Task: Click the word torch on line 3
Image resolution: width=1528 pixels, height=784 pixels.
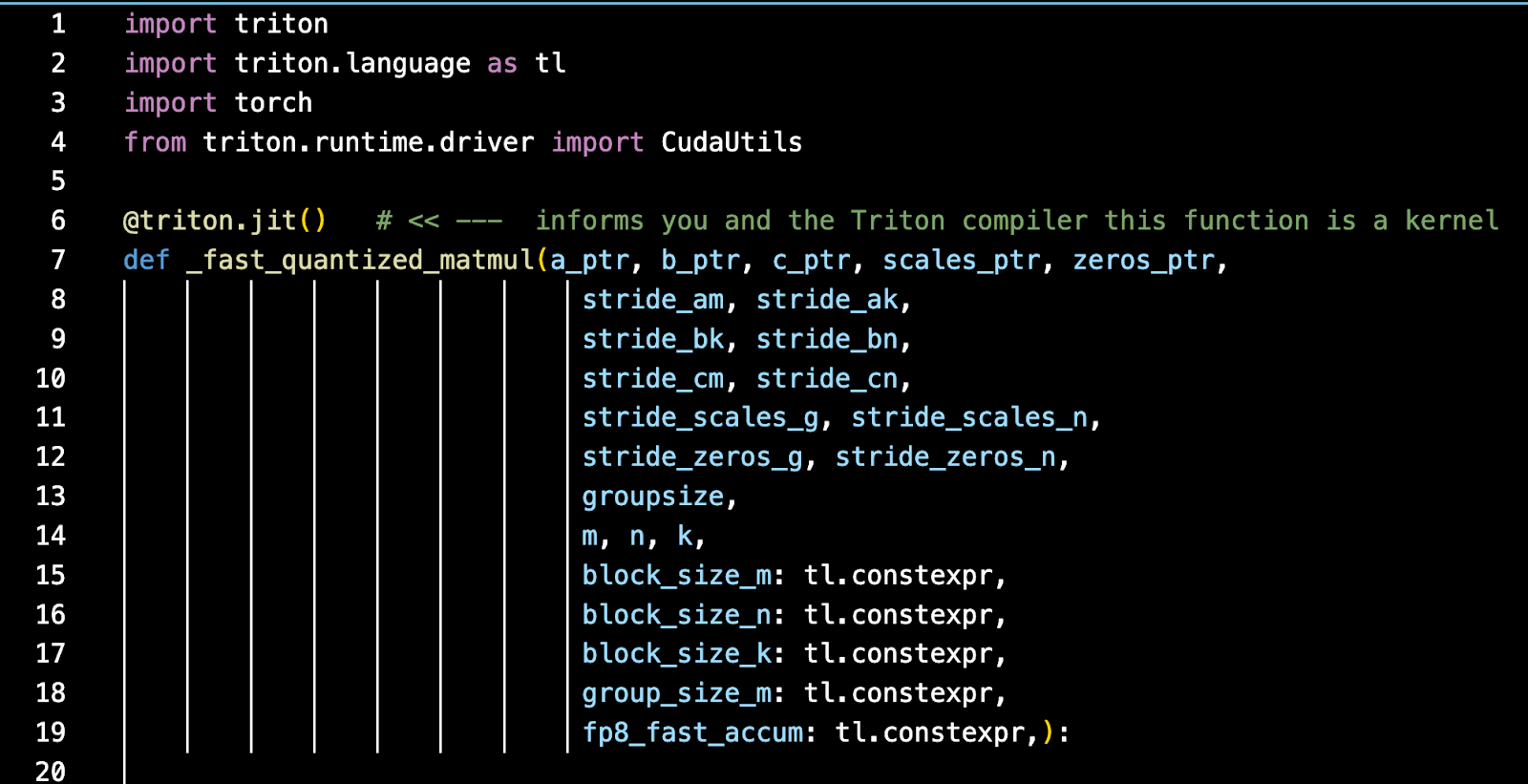Action: (273, 102)
